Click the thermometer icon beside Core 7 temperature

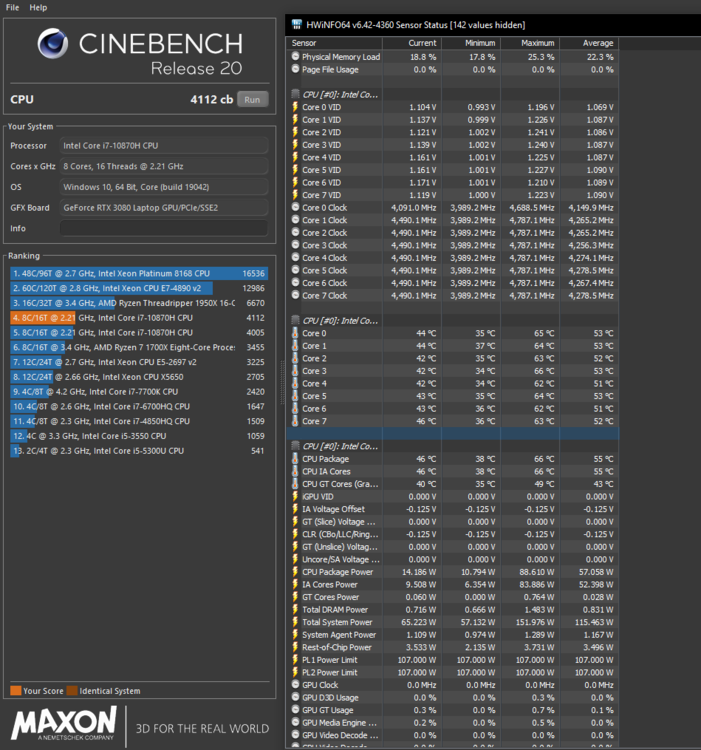(295, 421)
